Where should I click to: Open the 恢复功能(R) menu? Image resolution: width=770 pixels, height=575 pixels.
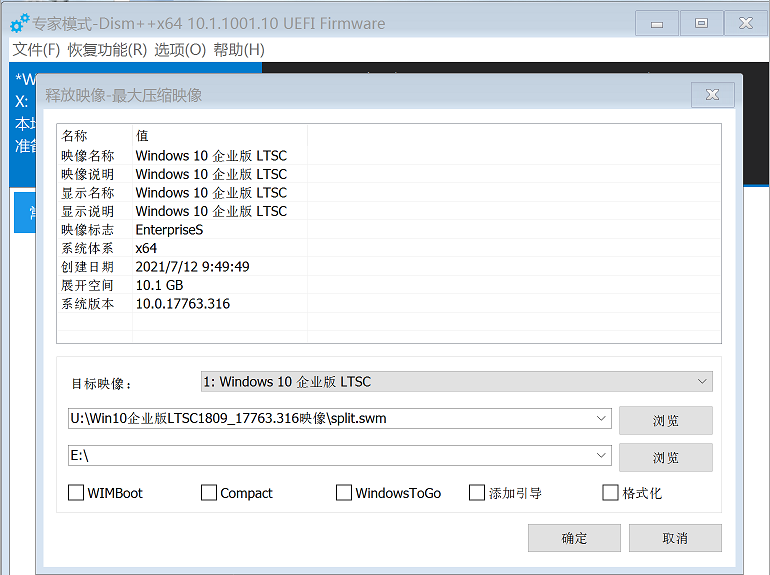pos(107,50)
